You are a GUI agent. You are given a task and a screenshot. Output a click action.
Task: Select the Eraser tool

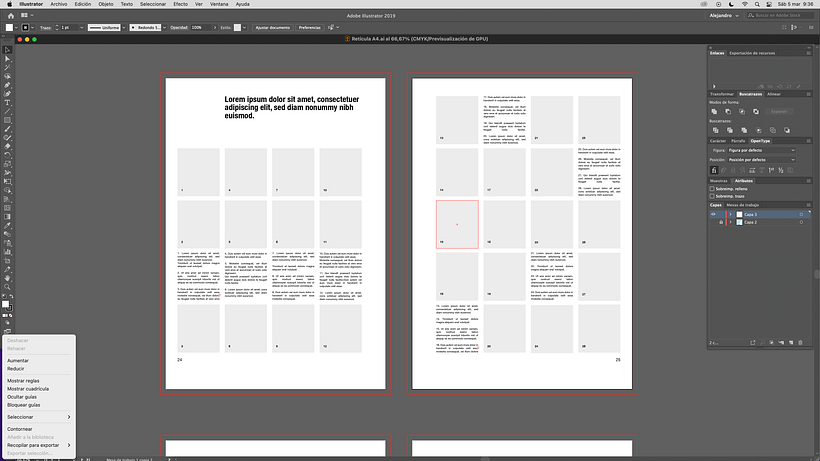click(x=7, y=147)
